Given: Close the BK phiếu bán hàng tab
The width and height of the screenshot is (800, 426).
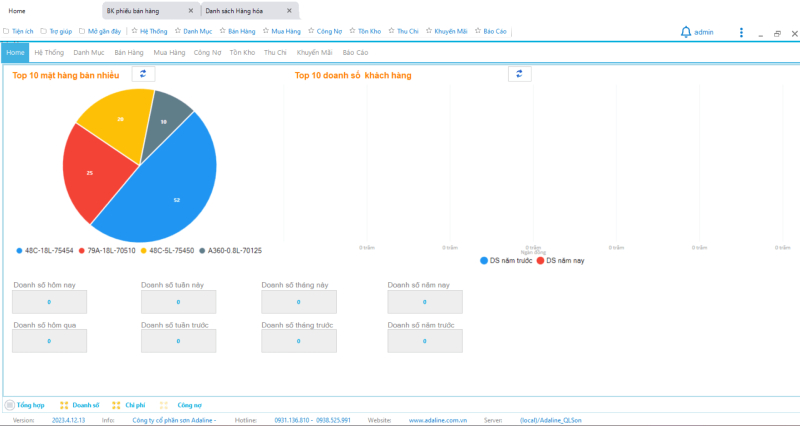Looking at the screenshot, I should coord(191,10).
